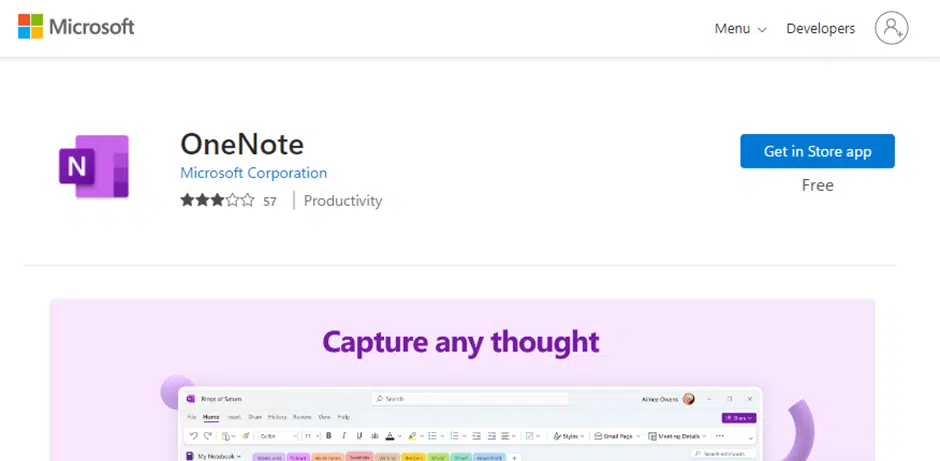940x461 pixels.
Task: Click Underline icon in OneNote preview
Action: (x=359, y=436)
